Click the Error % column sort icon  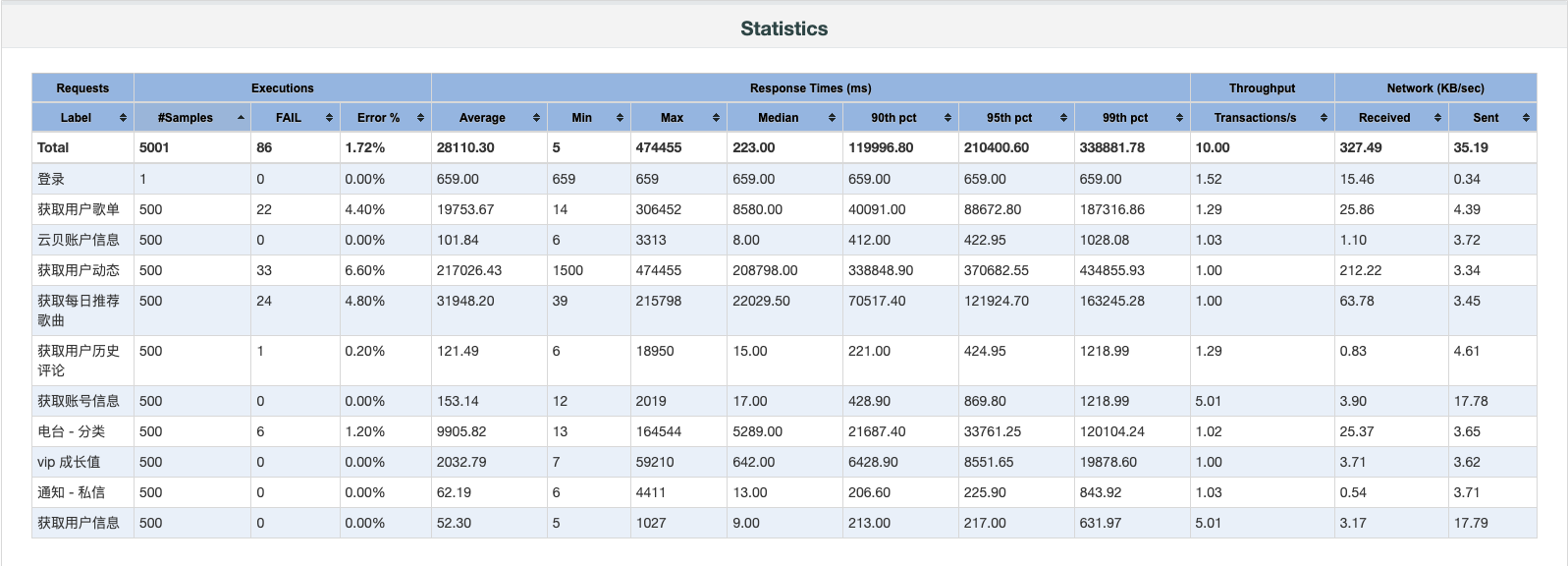(x=420, y=118)
